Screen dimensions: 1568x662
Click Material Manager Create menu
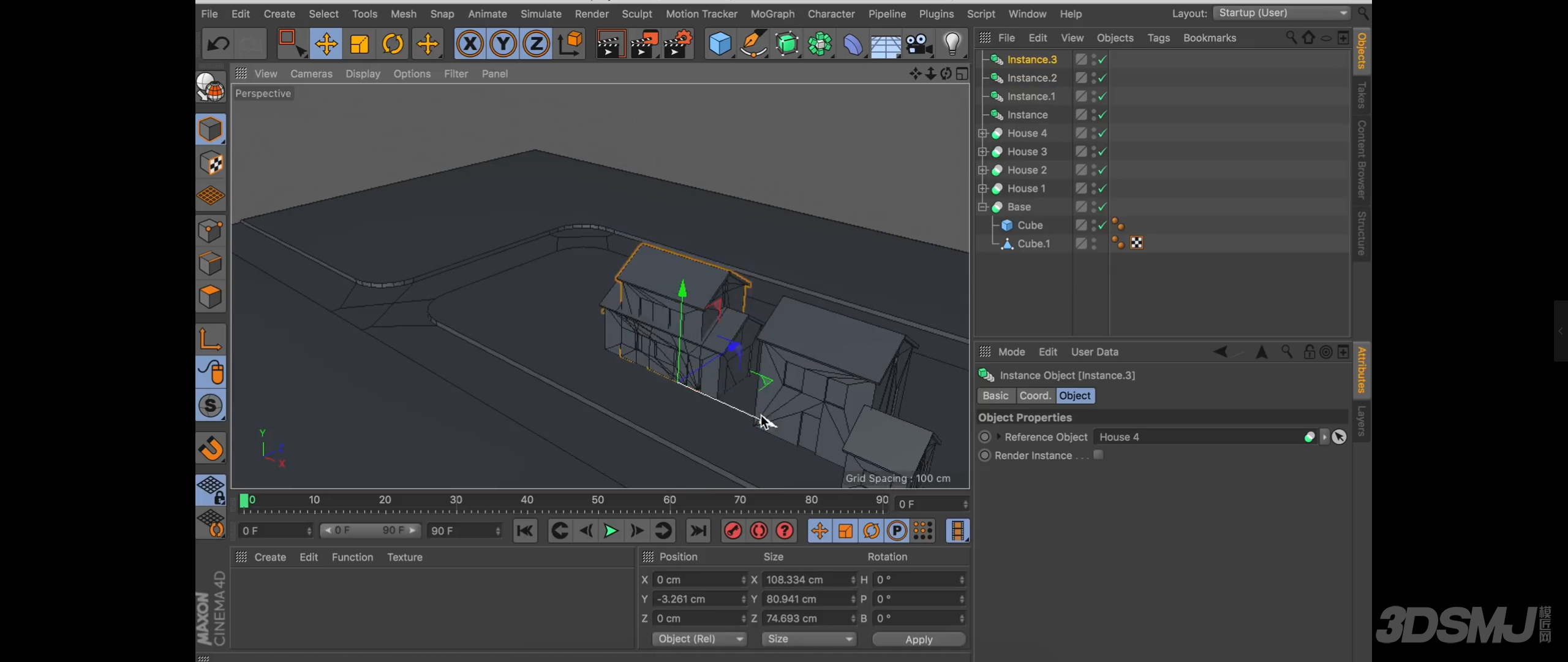click(270, 557)
